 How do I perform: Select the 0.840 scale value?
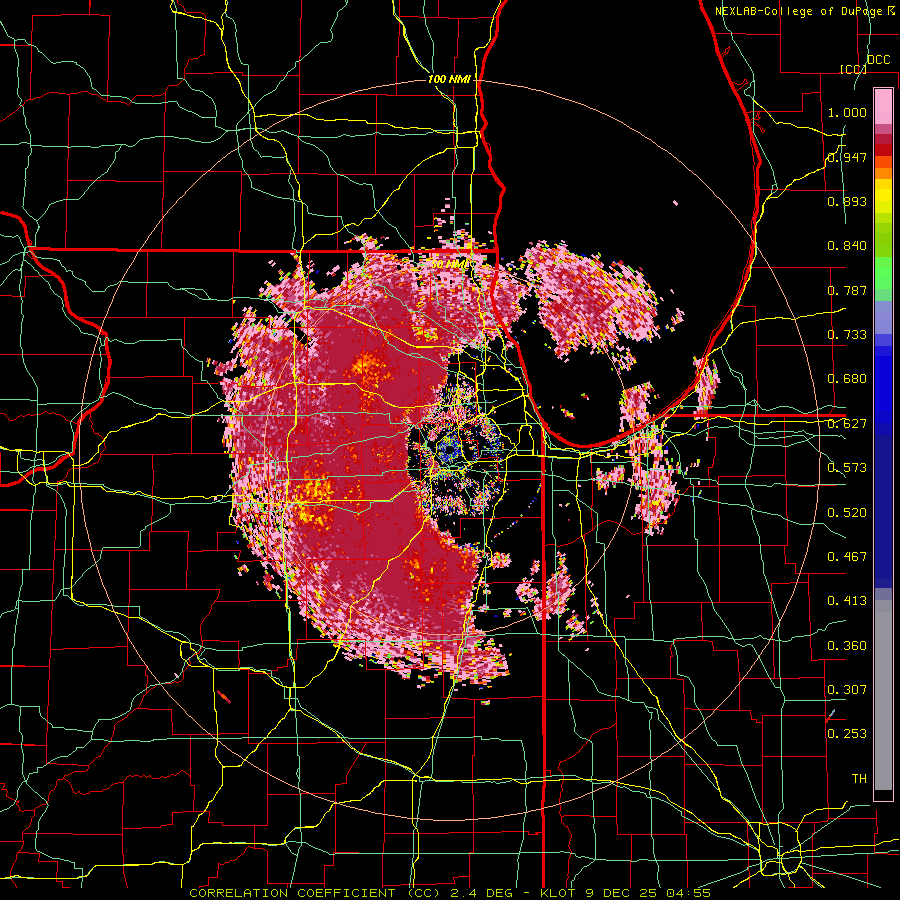tap(847, 246)
